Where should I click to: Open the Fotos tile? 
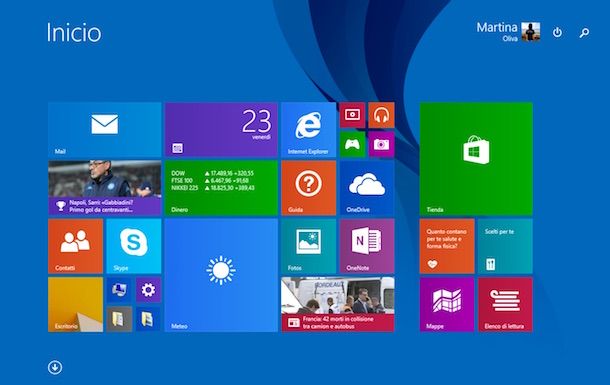309,246
